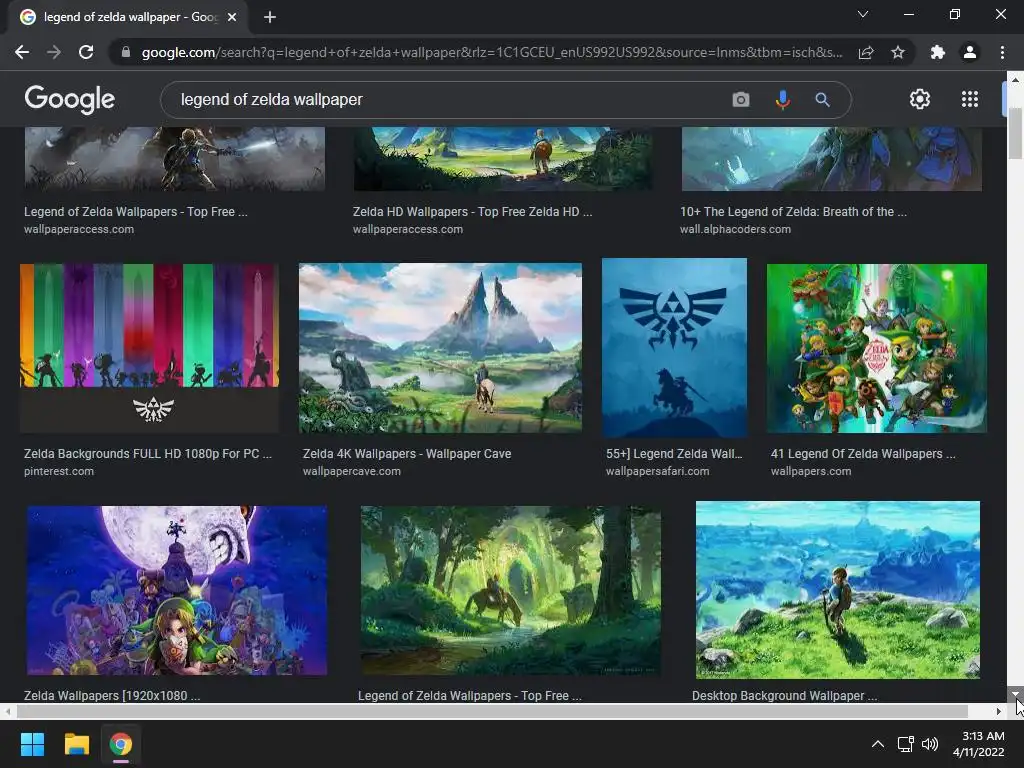Viewport: 1024px width, 768px height.
Task: Open the volume control in tray
Action: pos(930,744)
